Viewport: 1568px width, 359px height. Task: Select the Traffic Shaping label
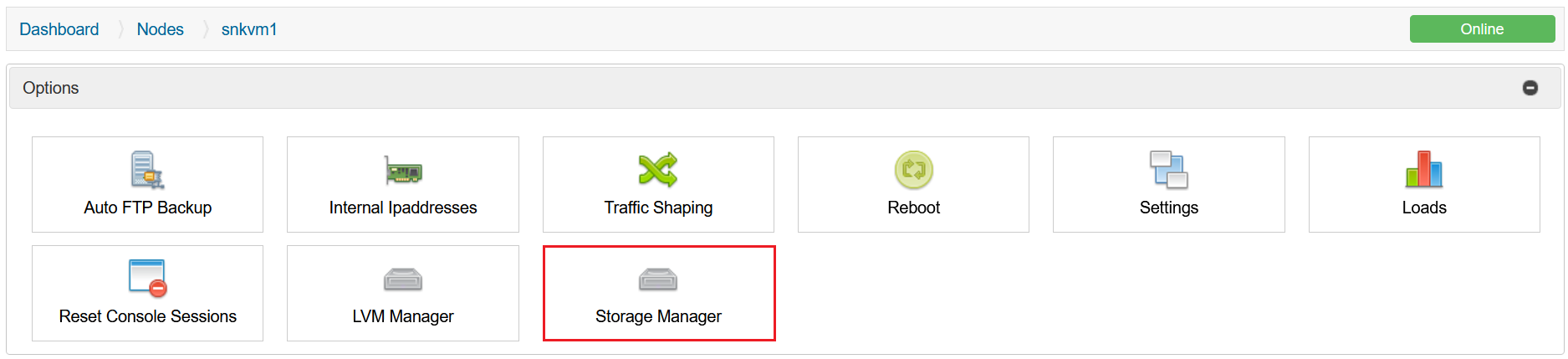[x=658, y=208]
